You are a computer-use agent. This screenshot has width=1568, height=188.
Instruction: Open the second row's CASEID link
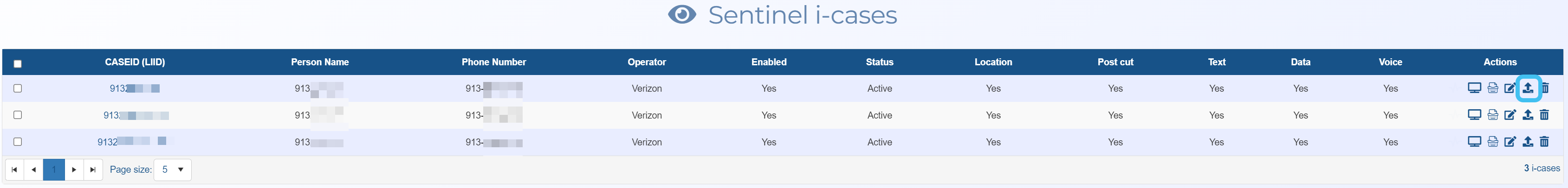pyautogui.click(x=135, y=115)
